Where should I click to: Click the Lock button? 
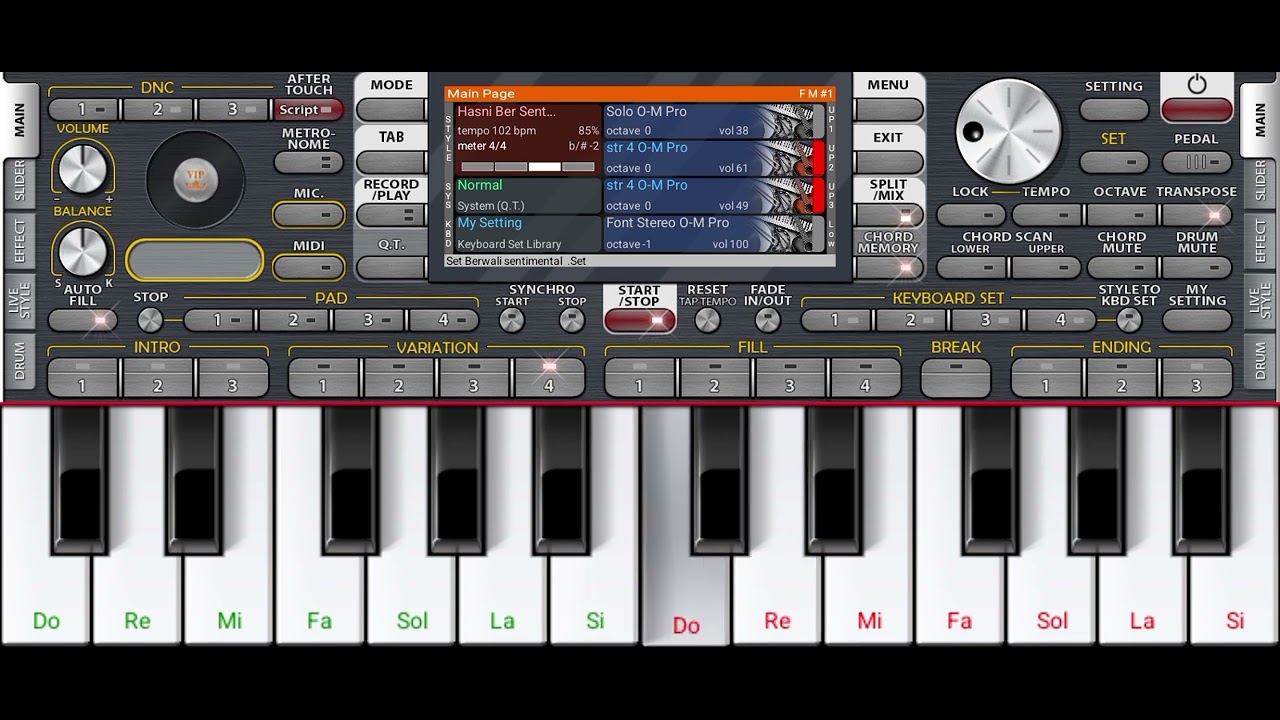point(971,214)
